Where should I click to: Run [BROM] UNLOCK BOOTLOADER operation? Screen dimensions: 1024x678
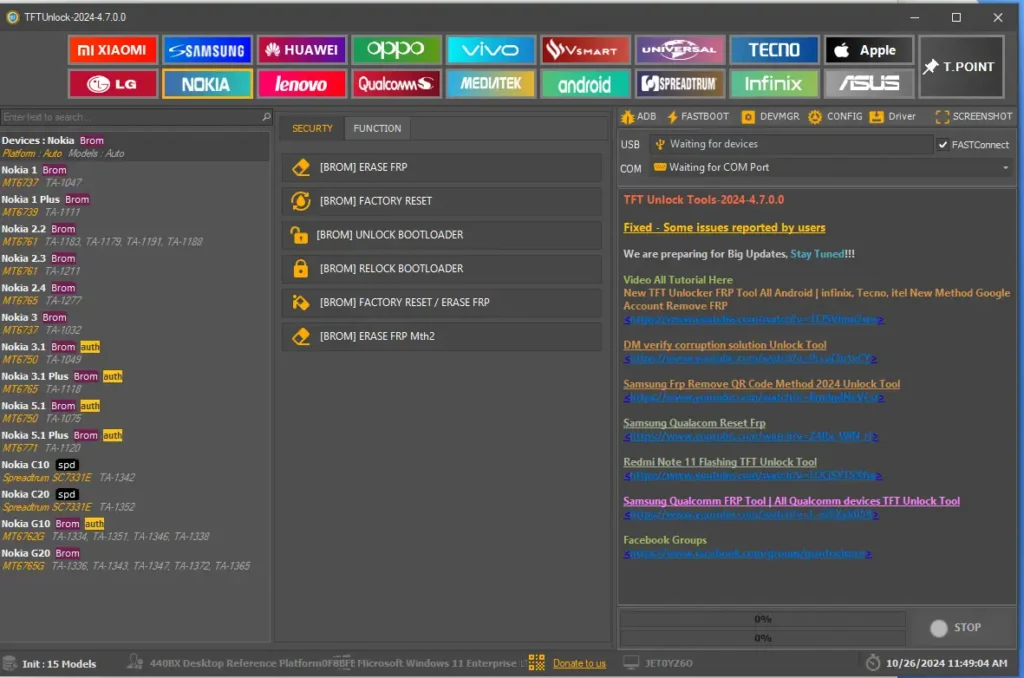(441, 234)
